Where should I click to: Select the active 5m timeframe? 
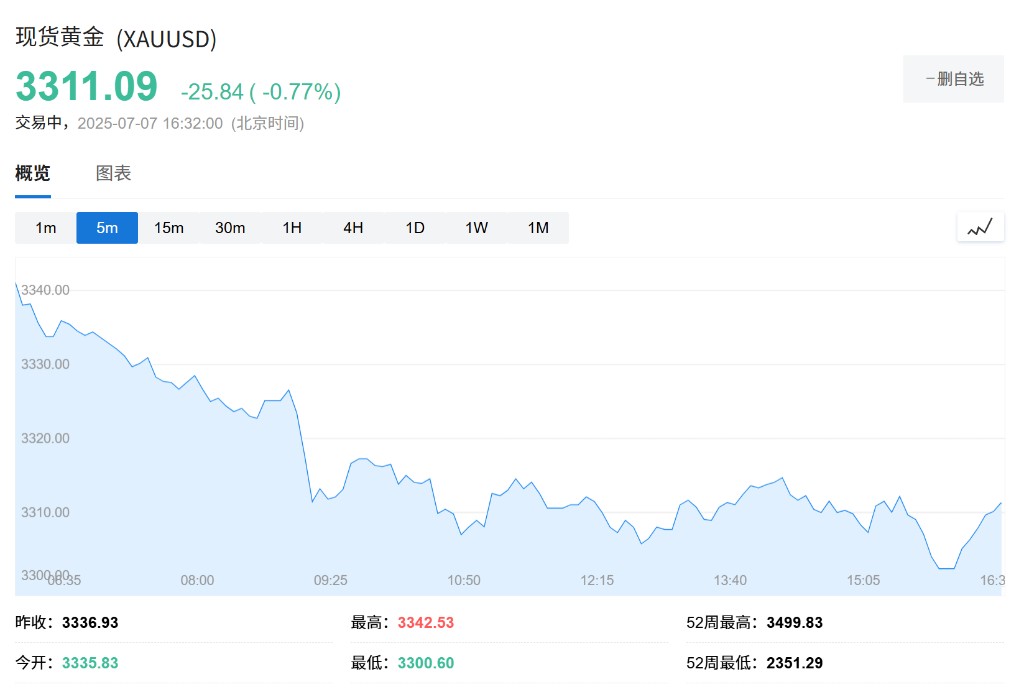(x=107, y=228)
